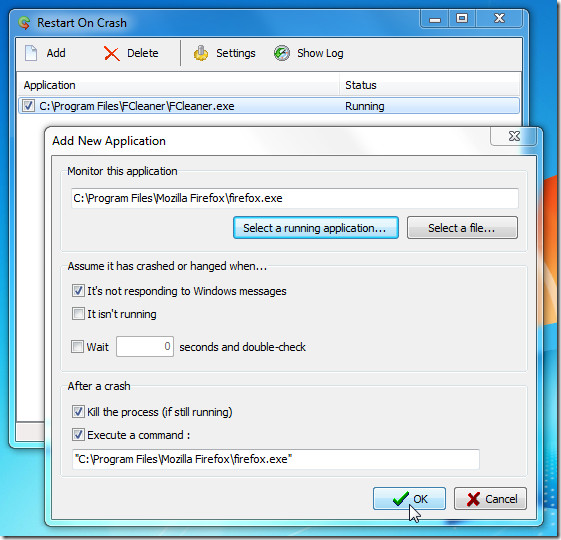561x540 pixels.
Task: Select the FCleaner.exe application row
Action: (269, 106)
